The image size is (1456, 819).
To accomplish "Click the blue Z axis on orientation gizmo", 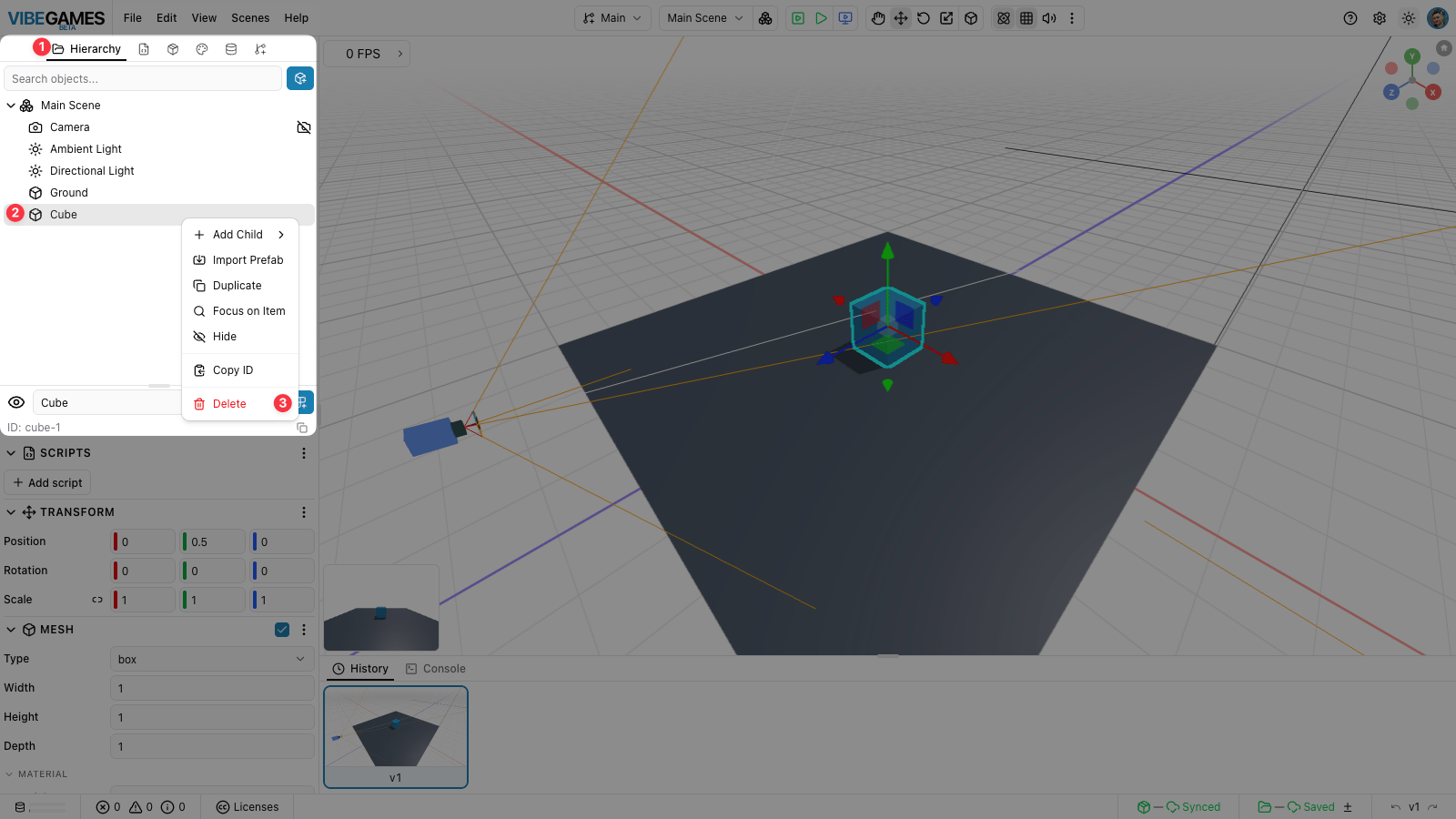I will 1391,92.
